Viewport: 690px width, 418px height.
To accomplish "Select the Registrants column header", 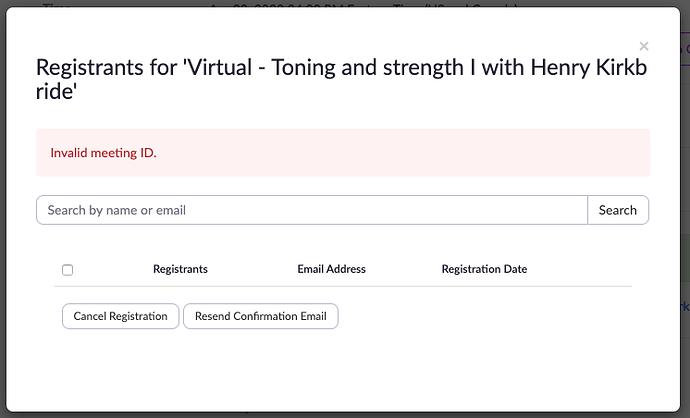I will 180,269.
